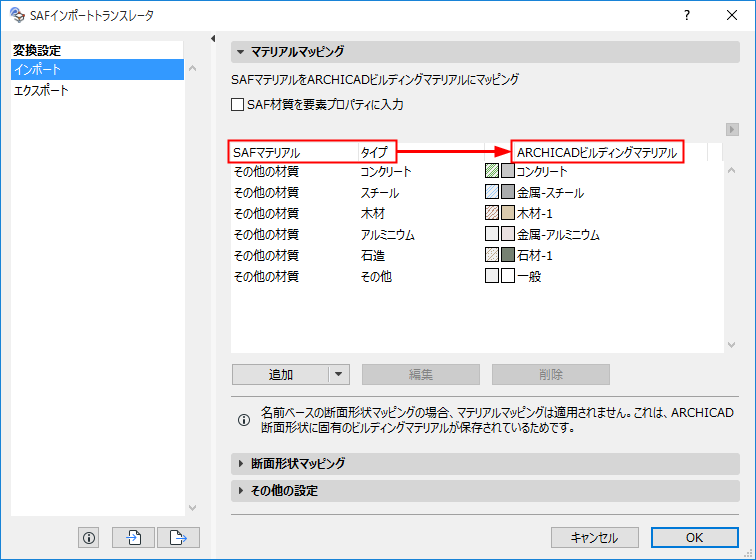Viewport: 756px width, 560px height.
Task: Click the left list scroll down arrow
Action: point(192,507)
